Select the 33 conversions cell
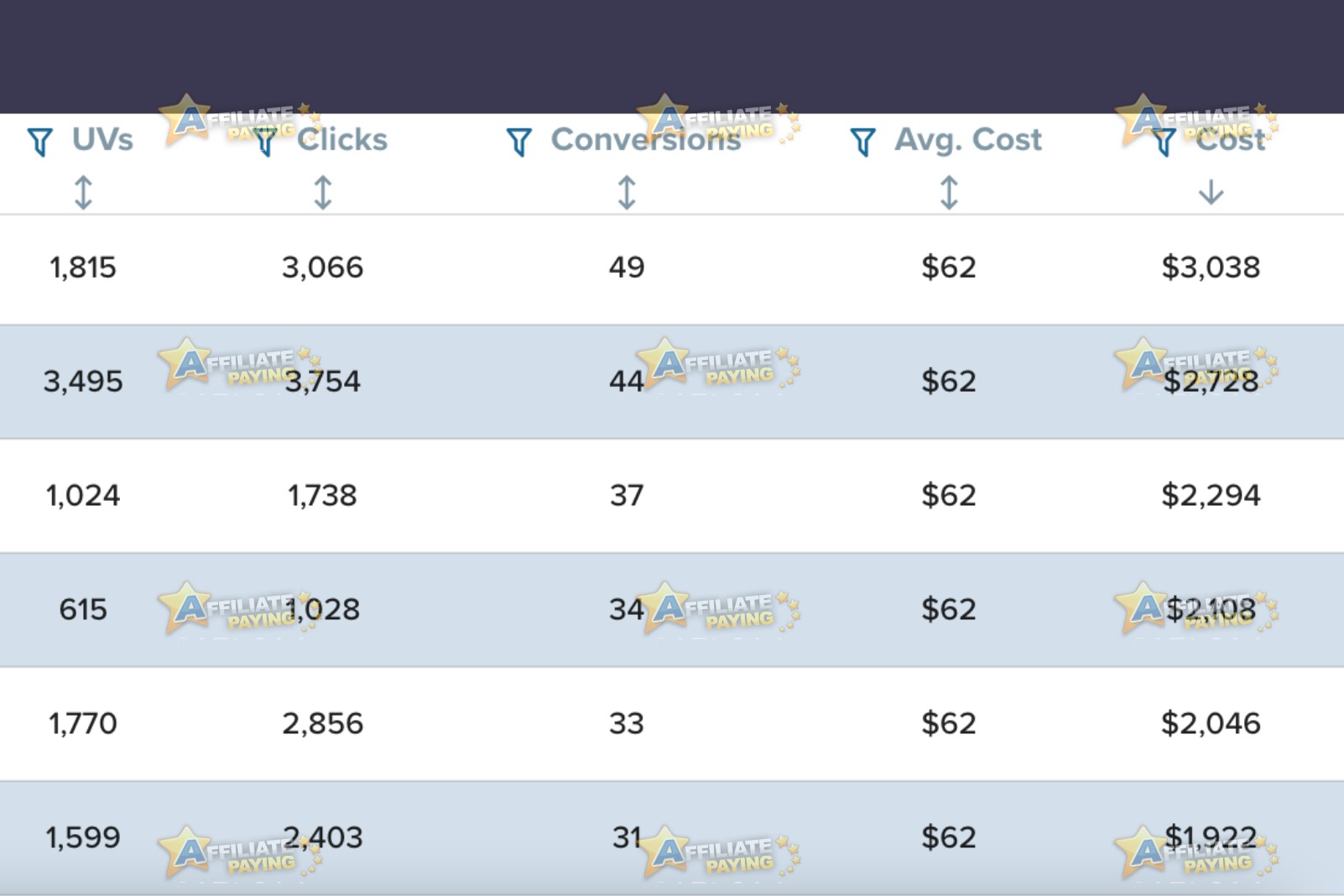The image size is (1344, 896). [627, 723]
